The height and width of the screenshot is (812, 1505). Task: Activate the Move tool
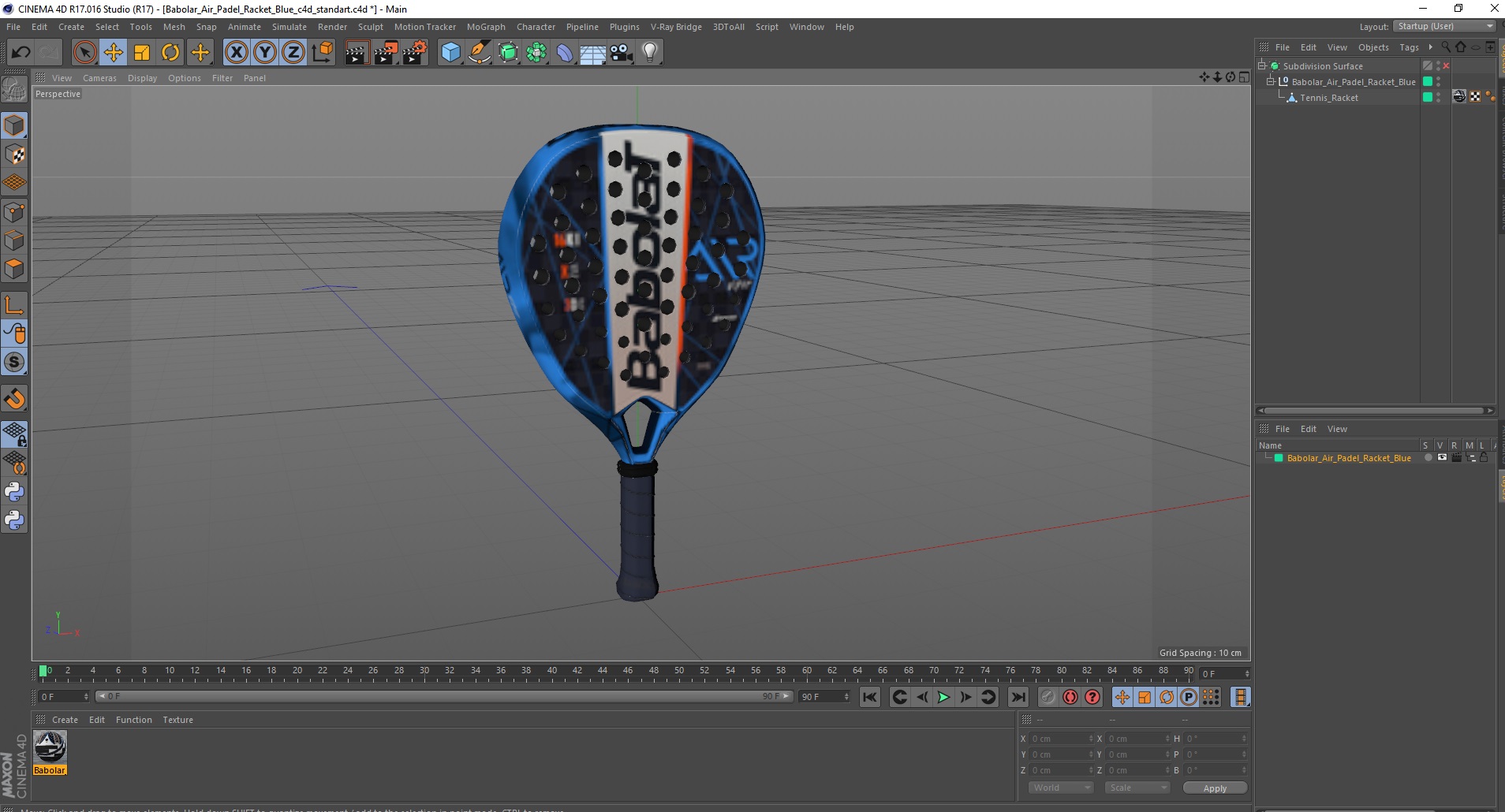click(114, 53)
